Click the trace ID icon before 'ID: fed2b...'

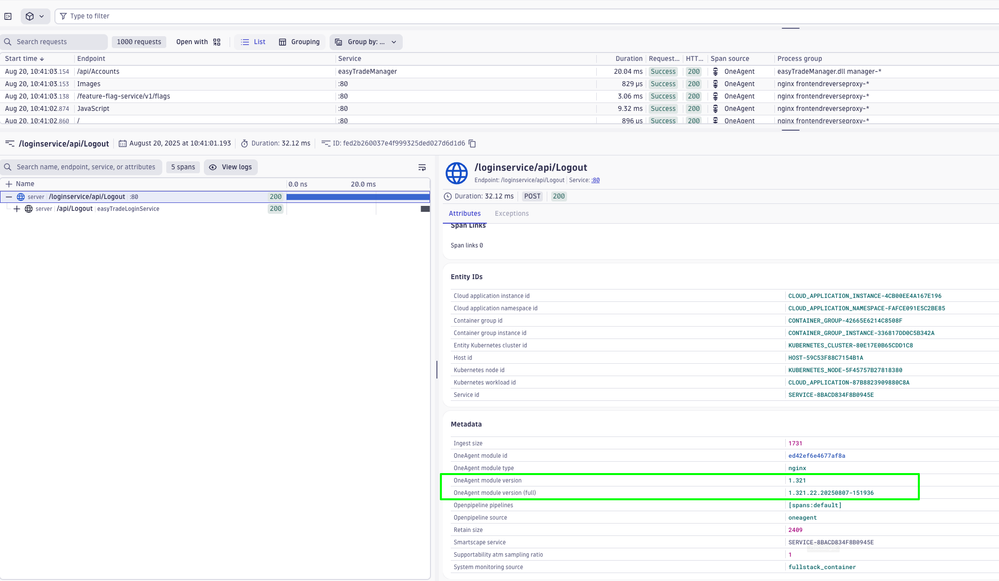[x=326, y=143]
